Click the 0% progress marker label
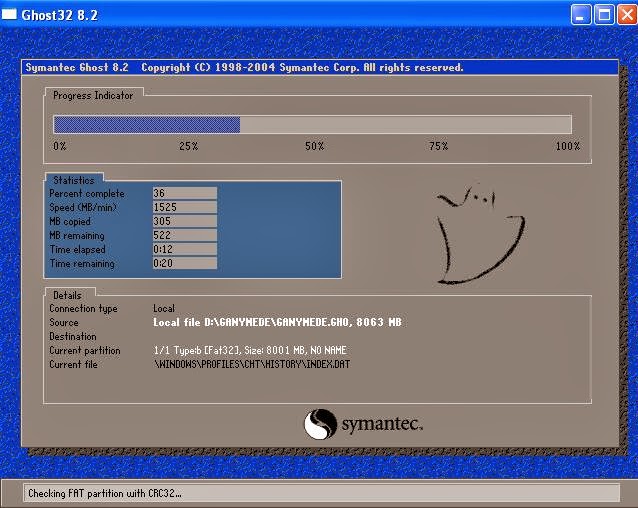 [59, 146]
